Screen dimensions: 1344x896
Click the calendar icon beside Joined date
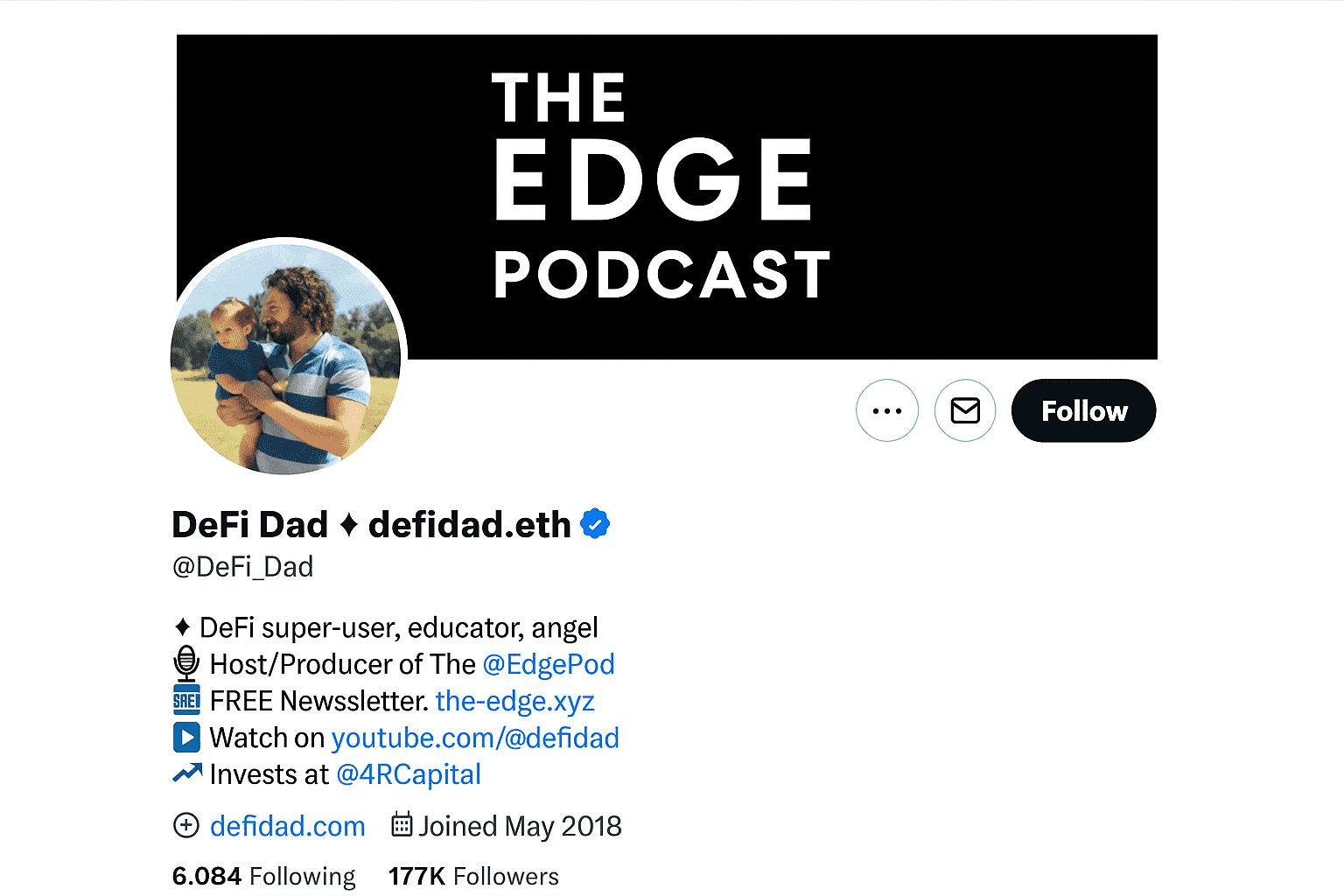coord(402,825)
